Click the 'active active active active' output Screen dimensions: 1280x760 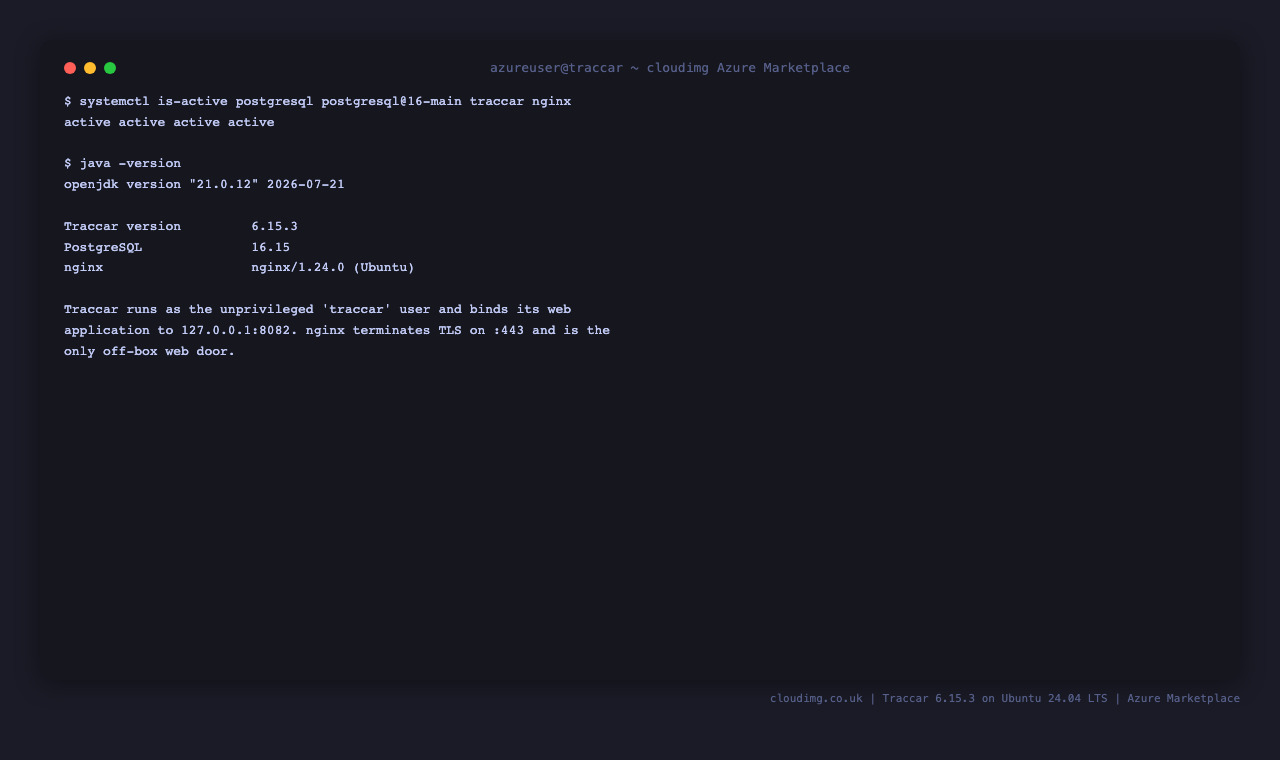(169, 123)
